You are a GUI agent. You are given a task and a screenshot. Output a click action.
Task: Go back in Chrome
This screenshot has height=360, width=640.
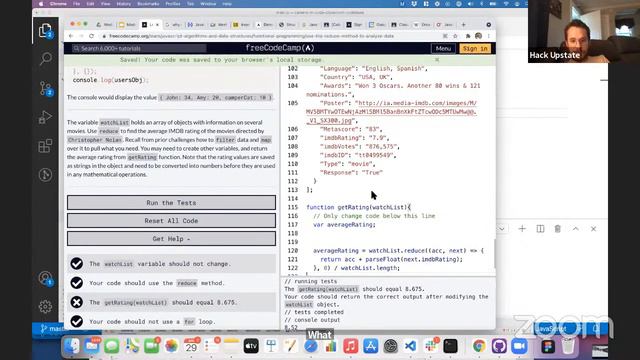[x=71, y=36]
